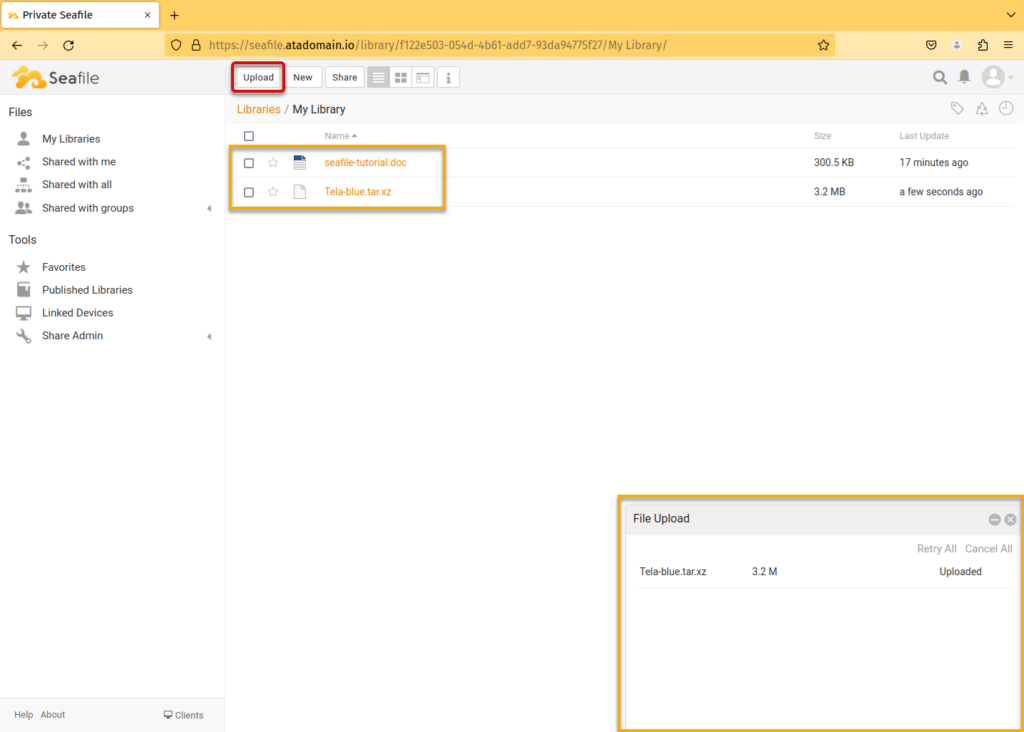Check the seafile-tutorial.doc checkbox
This screenshot has width=1024, height=732.
click(249, 163)
